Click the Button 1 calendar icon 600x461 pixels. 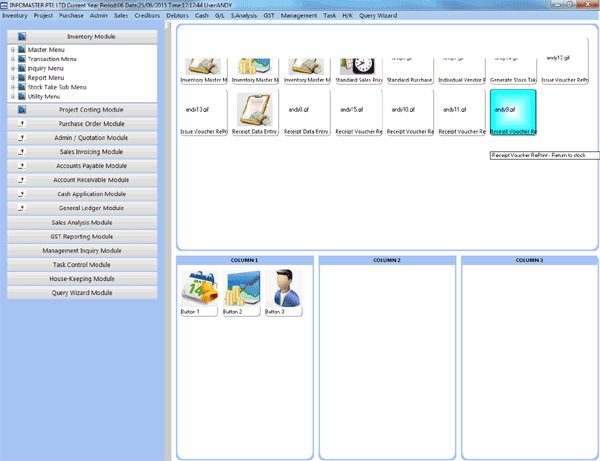[x=190, y=288]
